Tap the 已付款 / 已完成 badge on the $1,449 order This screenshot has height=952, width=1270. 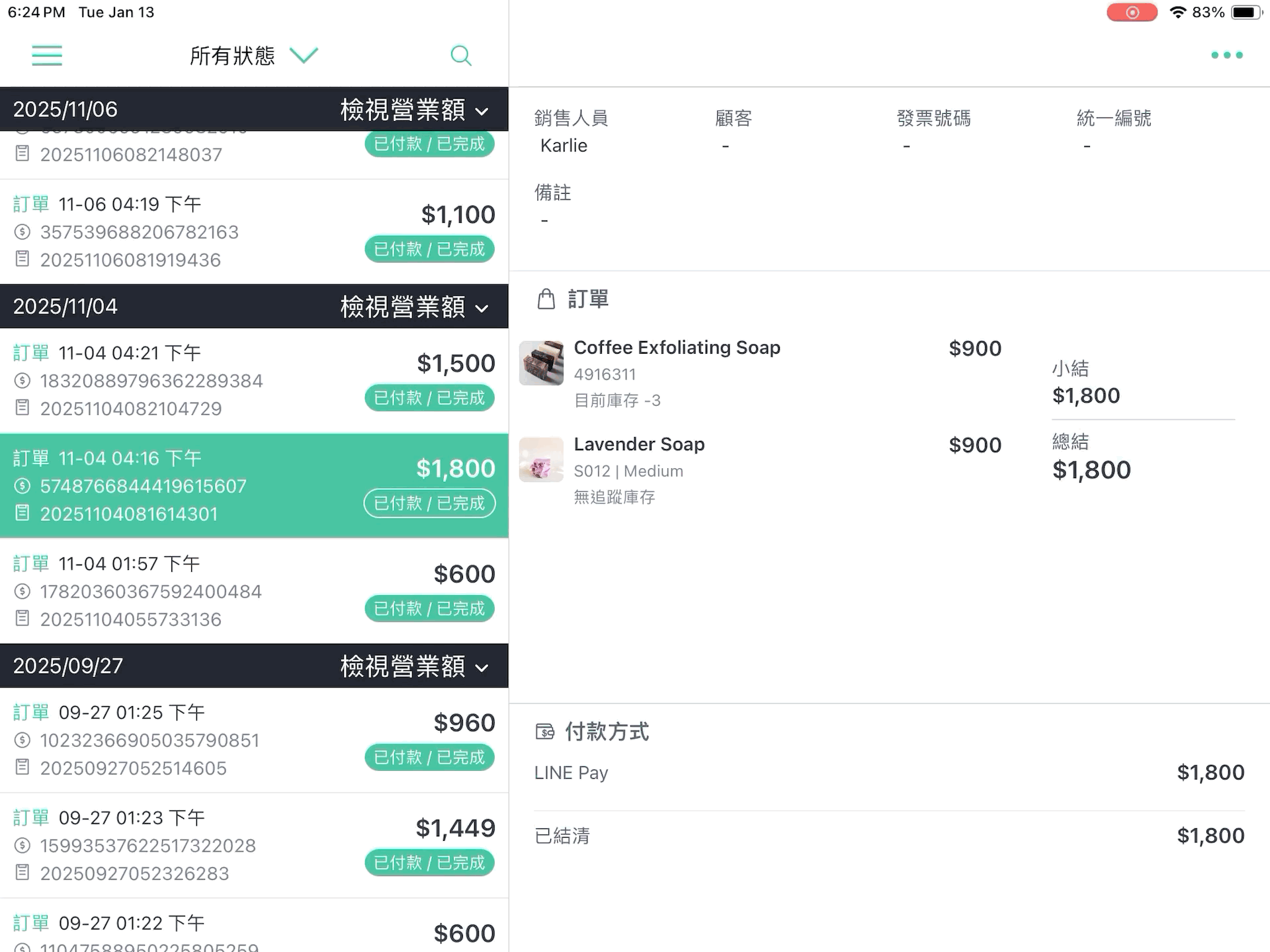tap(429, 863)
